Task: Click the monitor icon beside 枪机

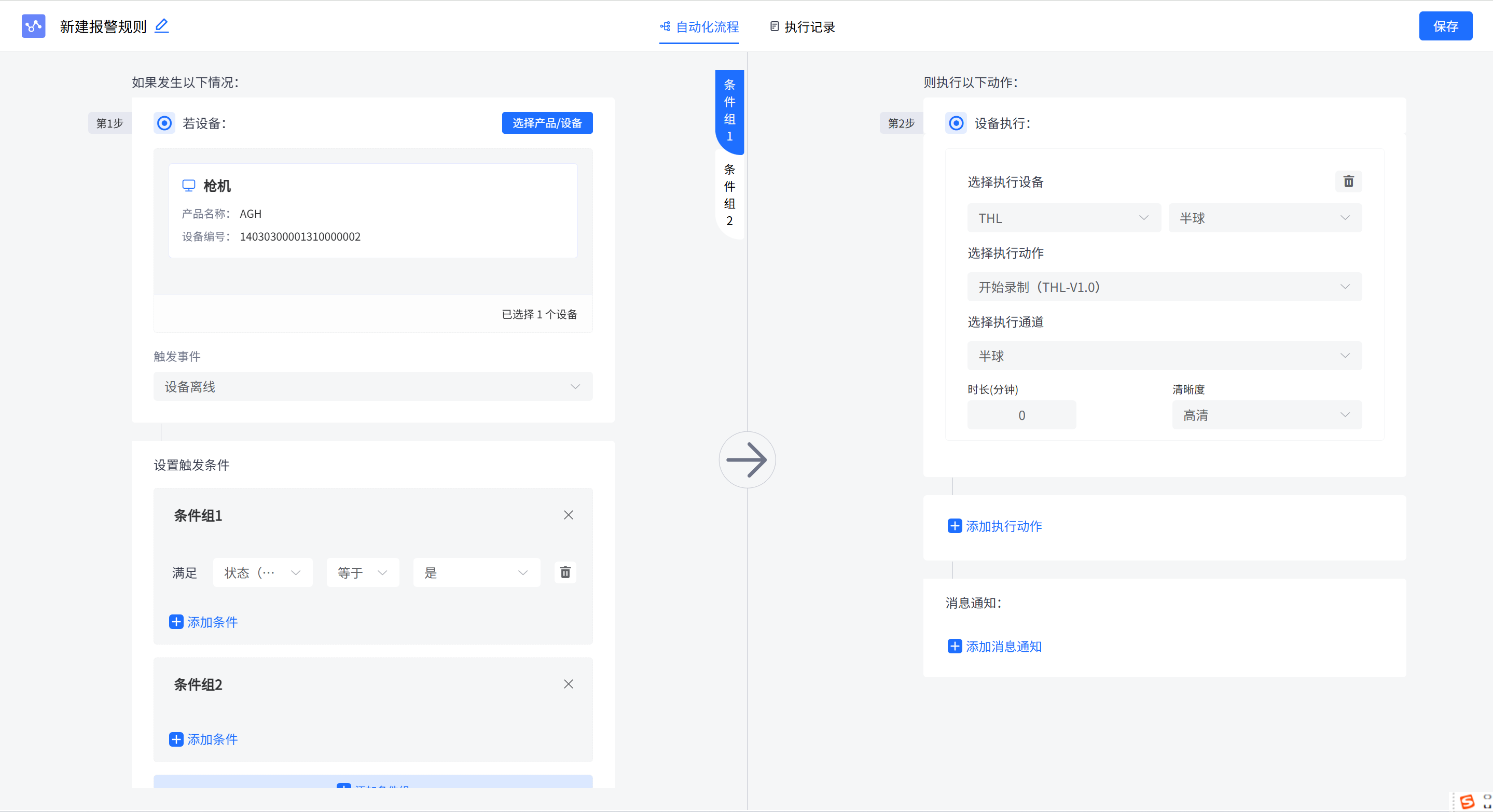Action: (x=188, y=185)
